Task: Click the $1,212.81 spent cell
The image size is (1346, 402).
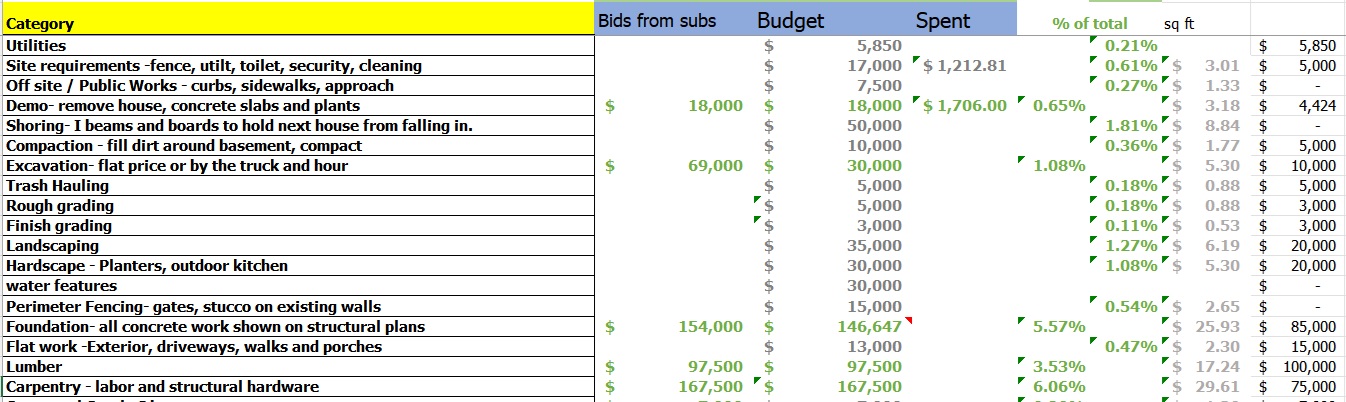Action: point(964,66)
